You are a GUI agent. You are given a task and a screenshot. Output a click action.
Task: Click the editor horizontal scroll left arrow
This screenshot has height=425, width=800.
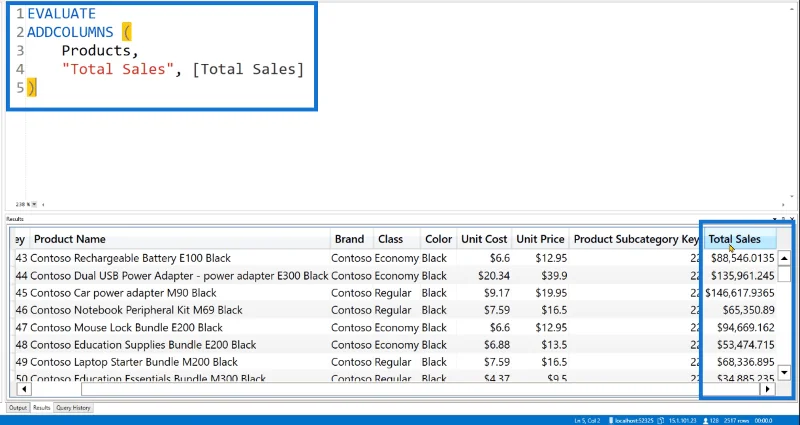point(43,204)
